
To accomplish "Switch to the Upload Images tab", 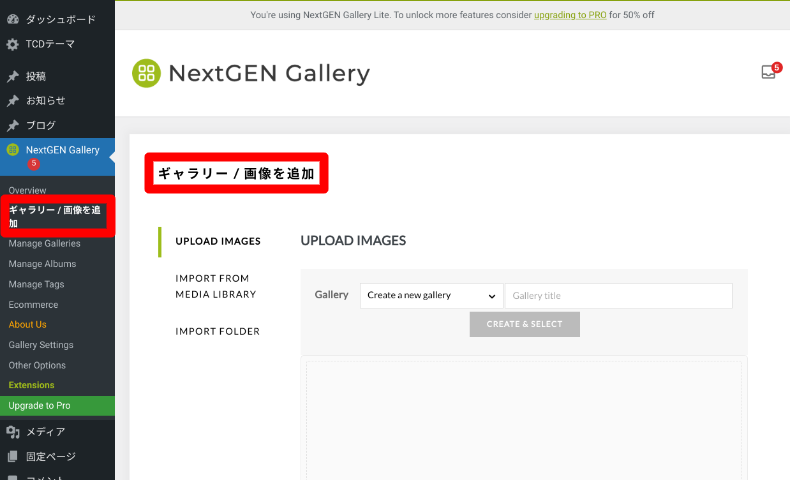I will [x=218, y=241].
